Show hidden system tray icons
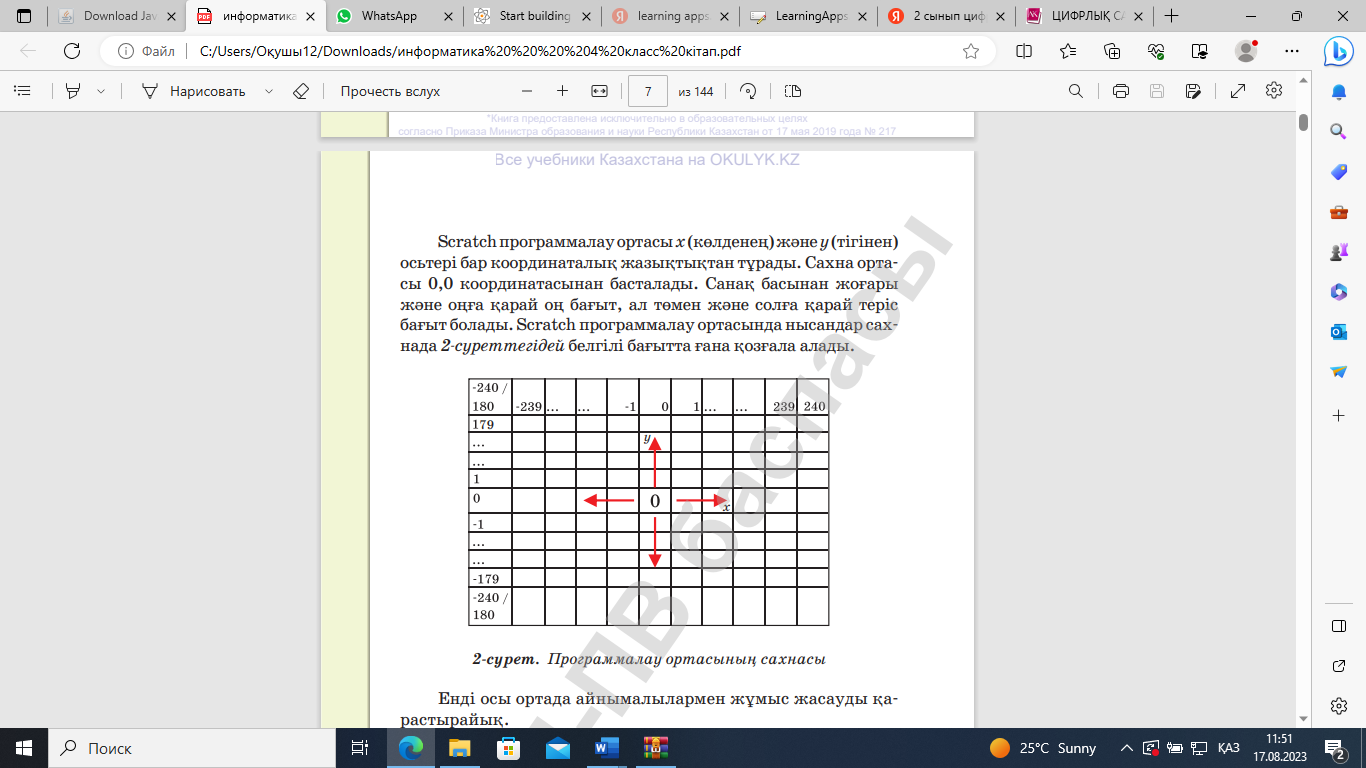The image size is (1366, 768). 1127,748
